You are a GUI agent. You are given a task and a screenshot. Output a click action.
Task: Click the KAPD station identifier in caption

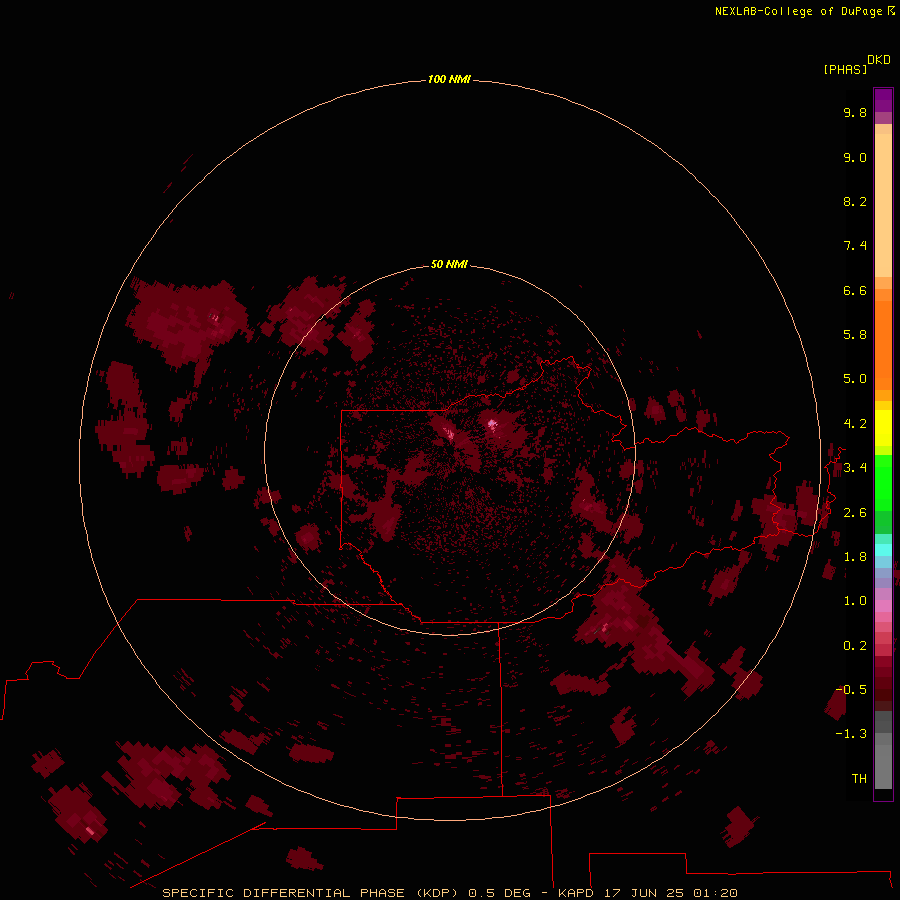point(576,893)
